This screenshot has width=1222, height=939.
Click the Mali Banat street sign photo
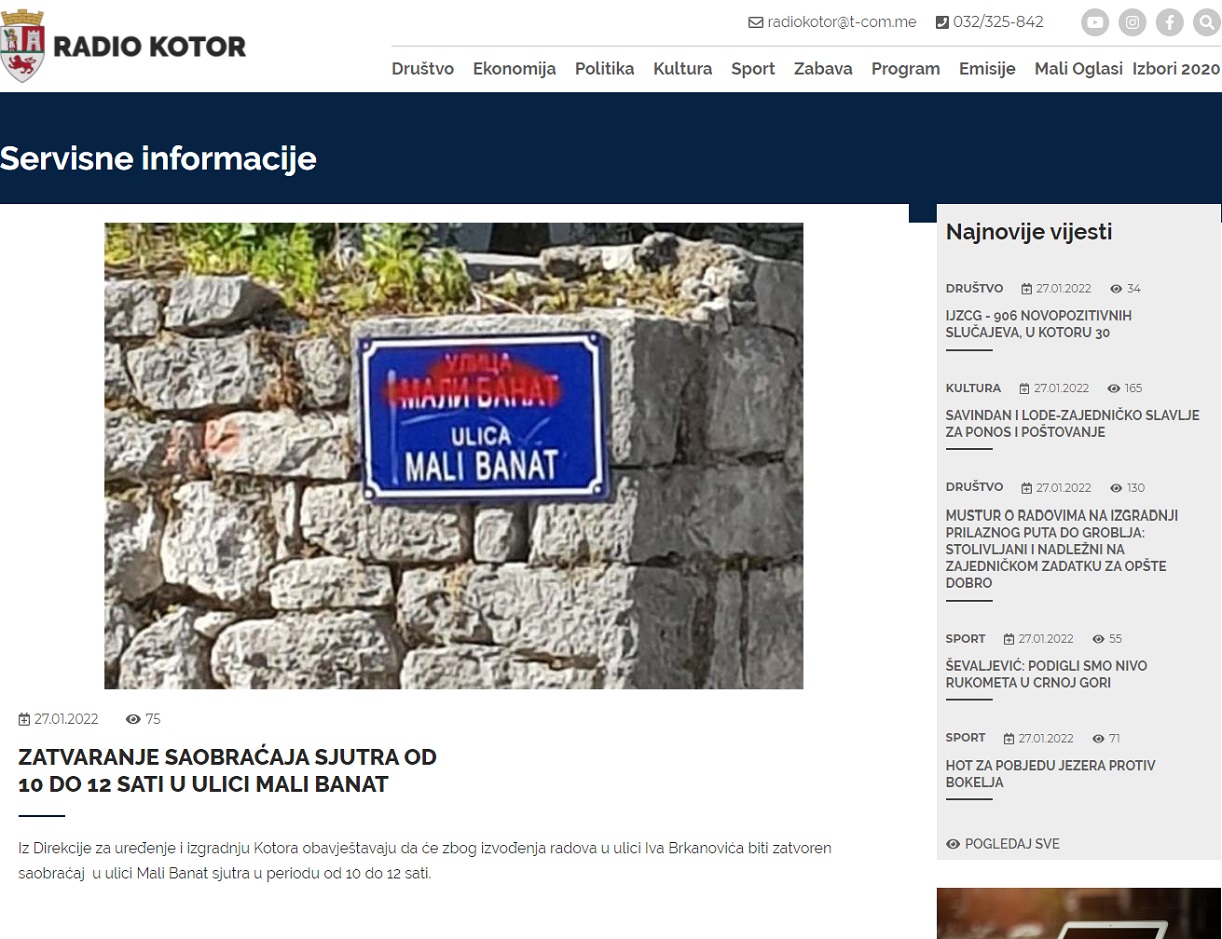point(454,456)
